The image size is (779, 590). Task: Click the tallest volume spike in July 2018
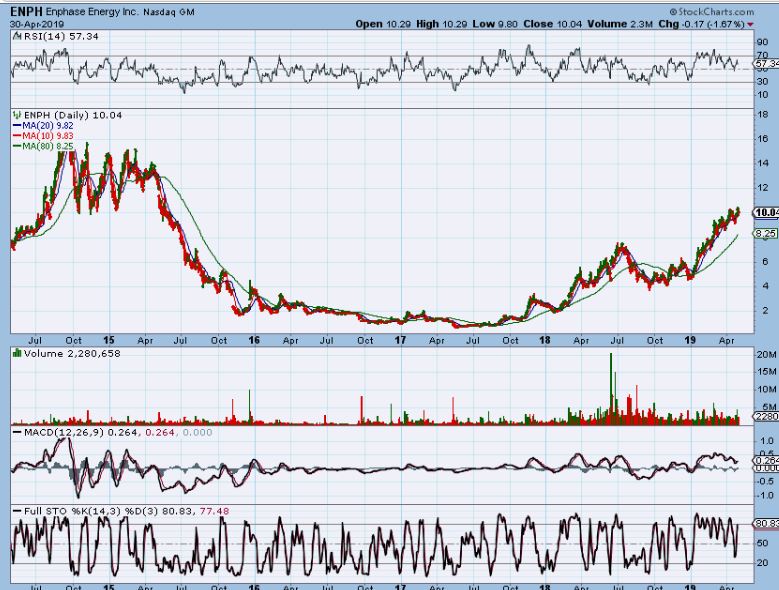[x=611, y=388]
